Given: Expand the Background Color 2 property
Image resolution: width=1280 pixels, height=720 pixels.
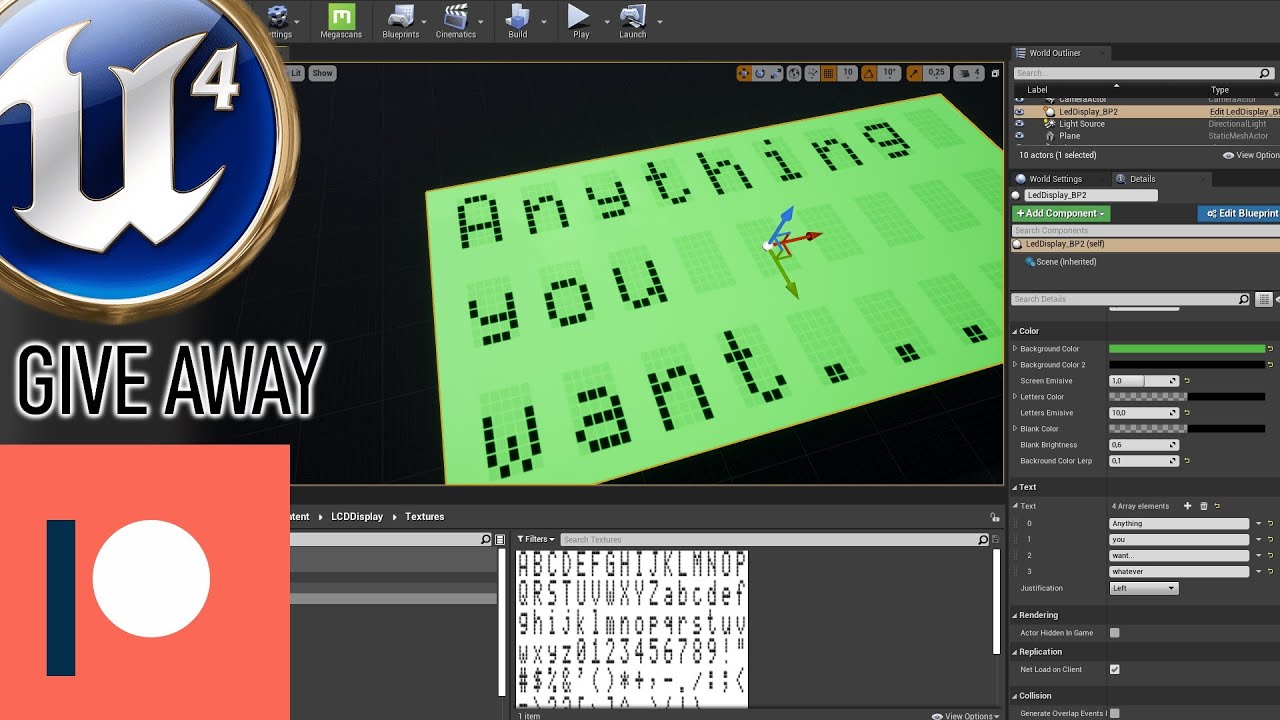Looking at the screenshot, I should pyautogui.click(x=1015, y=365).
